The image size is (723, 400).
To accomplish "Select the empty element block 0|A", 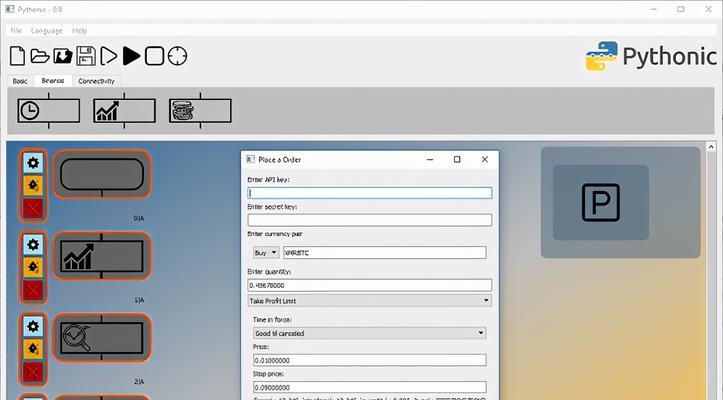I will pos(102,174).
